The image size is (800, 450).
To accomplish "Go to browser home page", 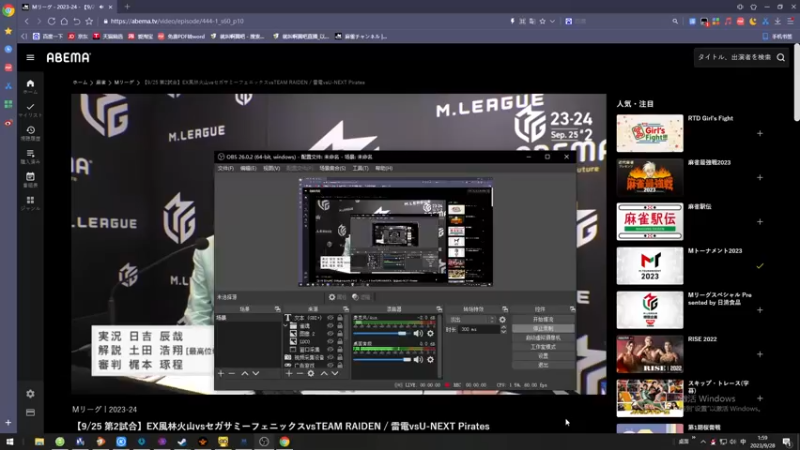I will tap(64, 21).
